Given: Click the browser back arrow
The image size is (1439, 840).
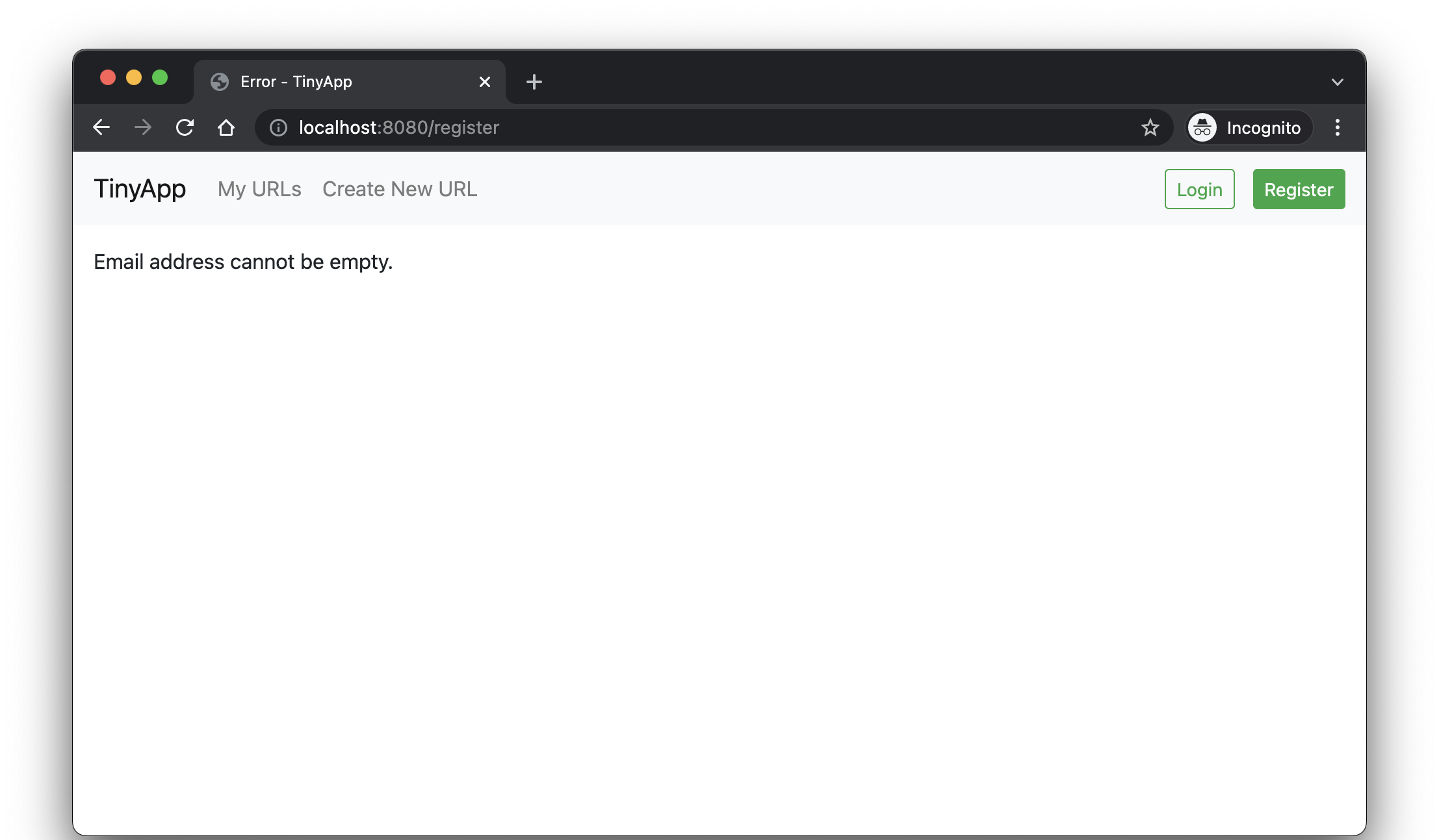Looking at the screenshot, I should coord(101,127).
